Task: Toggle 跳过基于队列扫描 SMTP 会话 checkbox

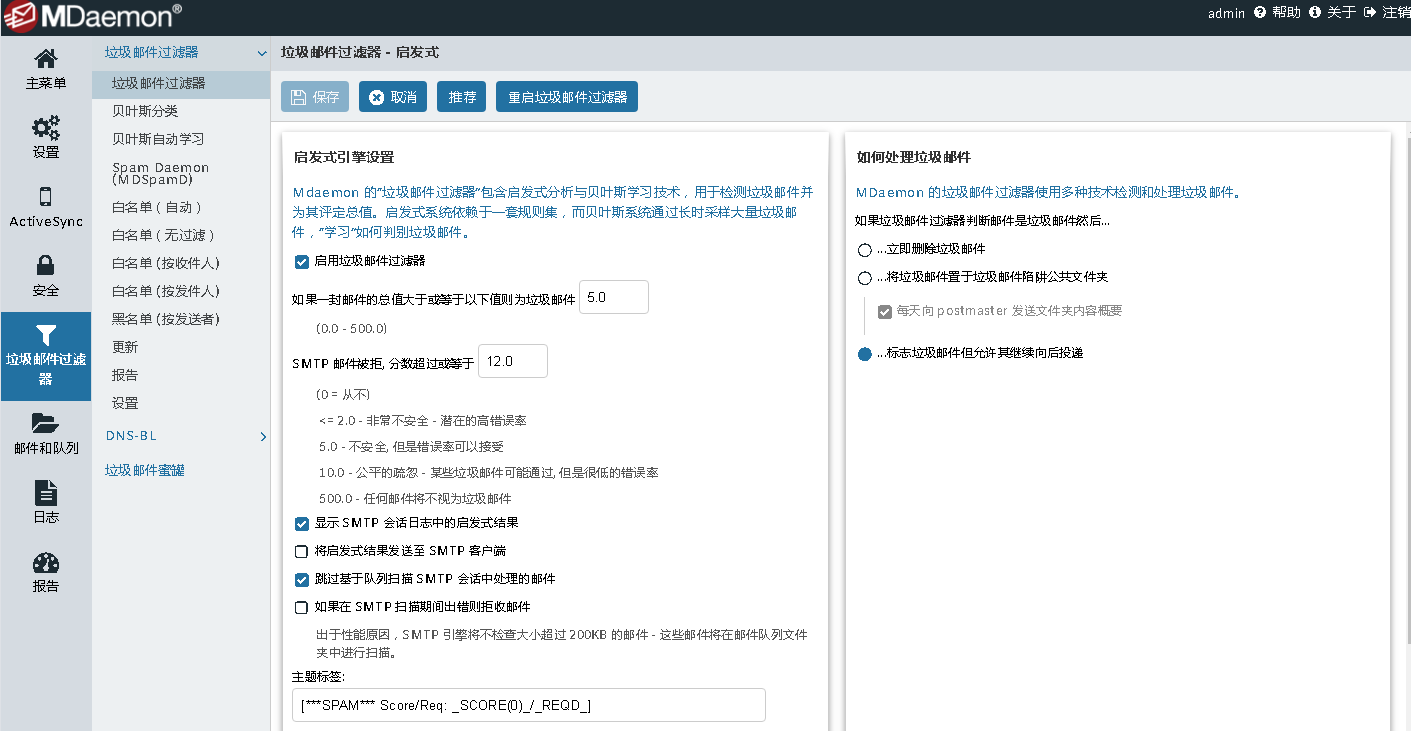Action: (301, 579)
